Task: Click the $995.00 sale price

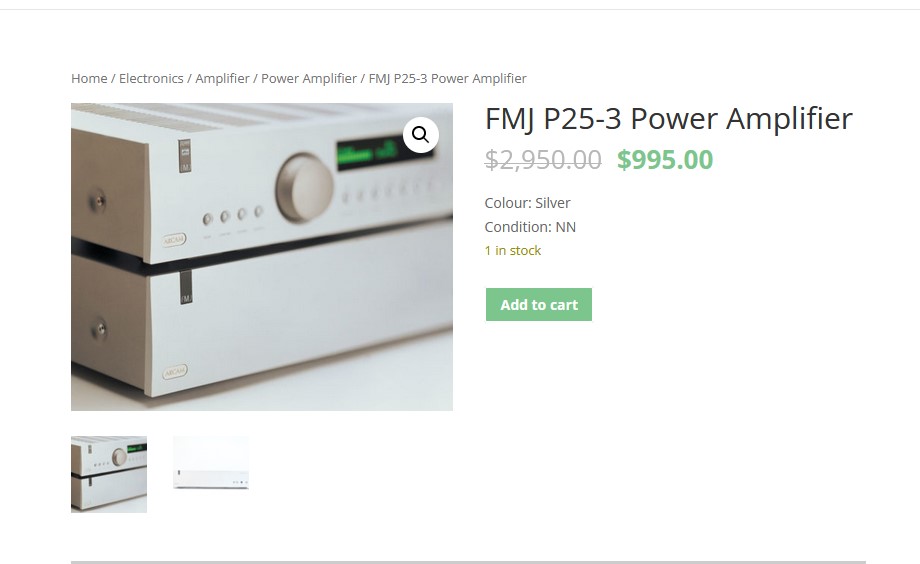Action: click(665, 160)
